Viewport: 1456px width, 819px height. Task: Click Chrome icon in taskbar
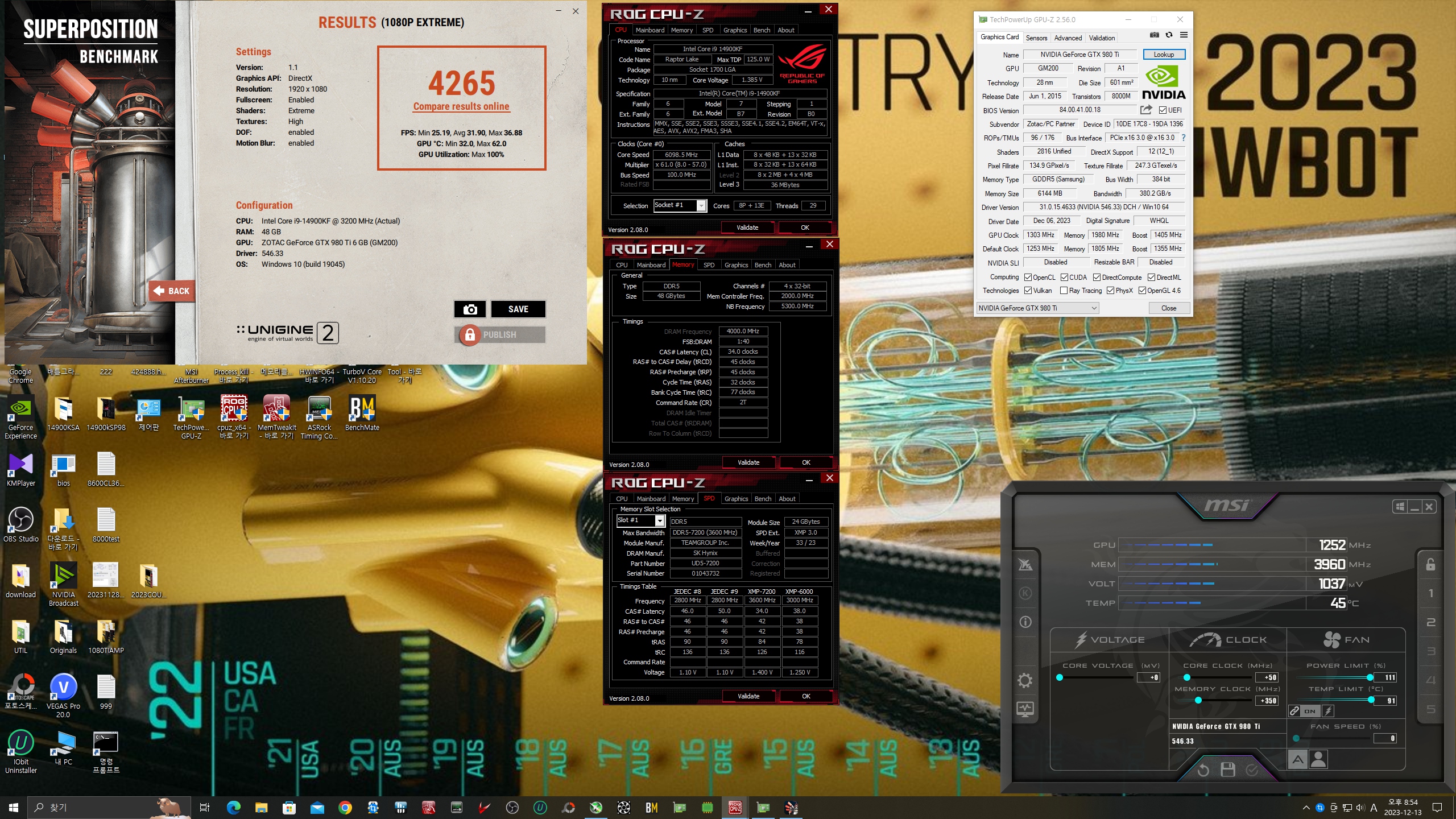[x=345, y=807]
